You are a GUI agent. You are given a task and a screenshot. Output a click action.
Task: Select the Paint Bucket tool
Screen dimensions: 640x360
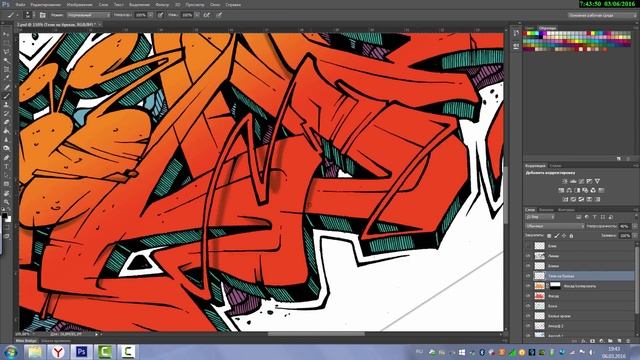6,131
